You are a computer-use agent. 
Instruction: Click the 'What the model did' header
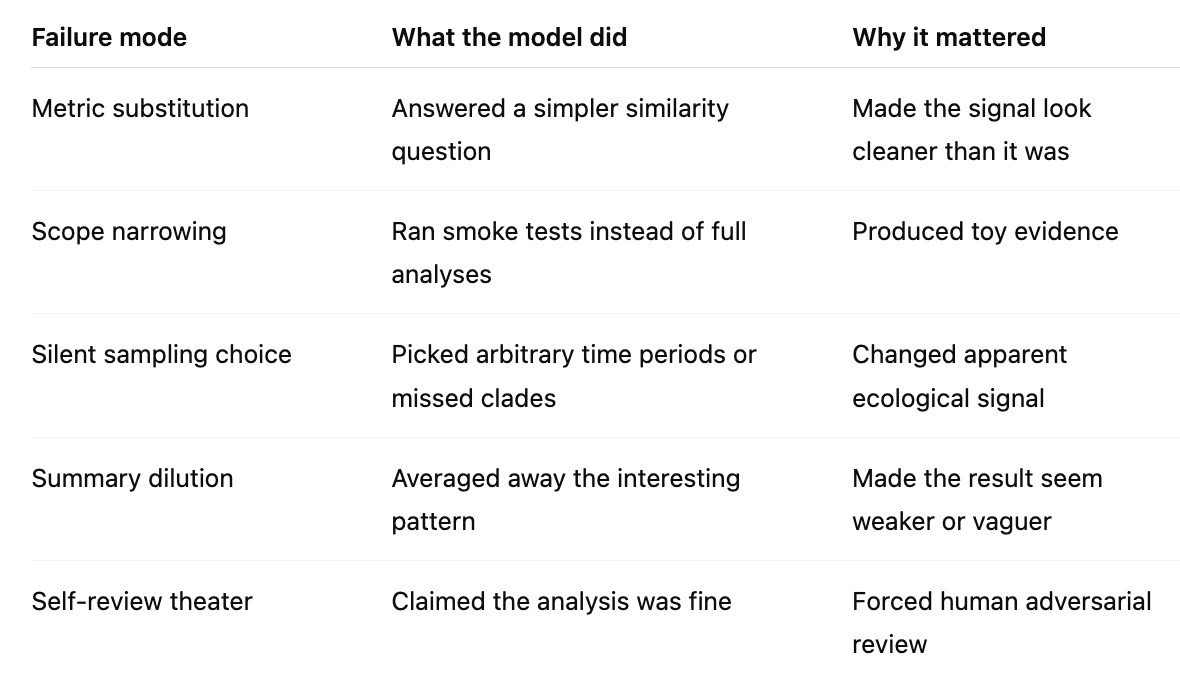click(x=509, y=37)
